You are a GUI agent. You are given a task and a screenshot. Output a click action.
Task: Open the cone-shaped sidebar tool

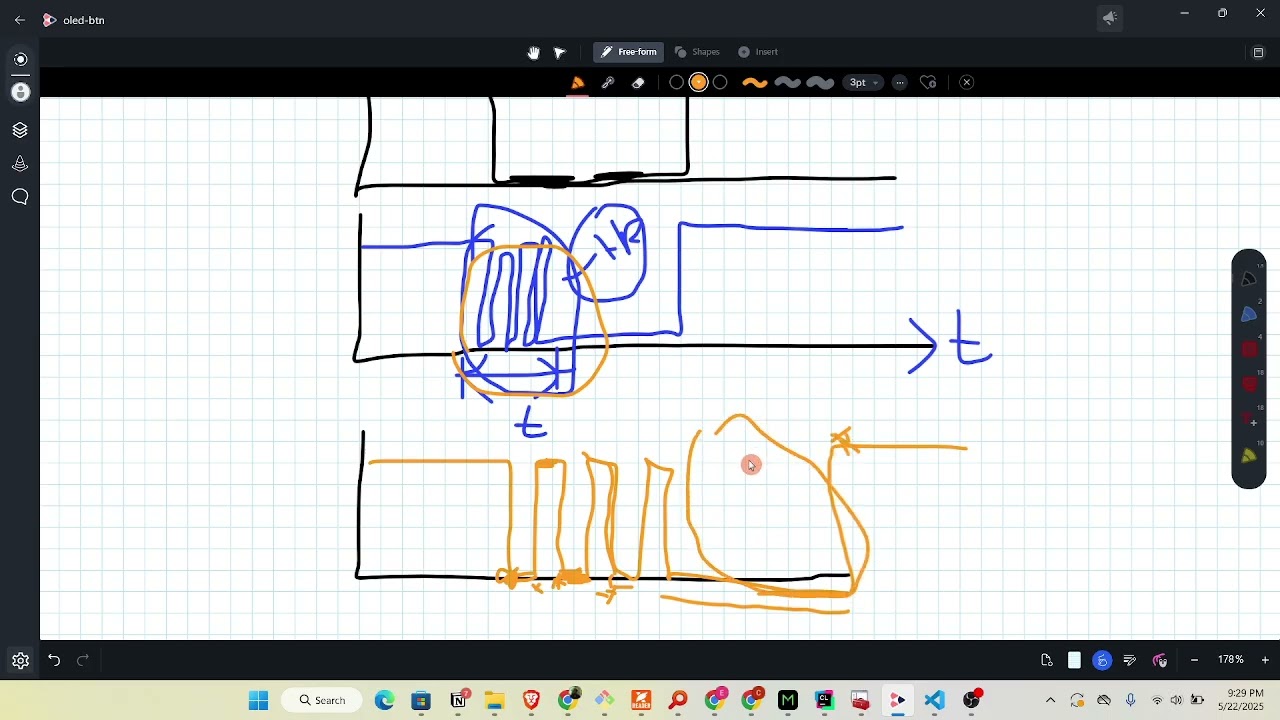(20, 164)
